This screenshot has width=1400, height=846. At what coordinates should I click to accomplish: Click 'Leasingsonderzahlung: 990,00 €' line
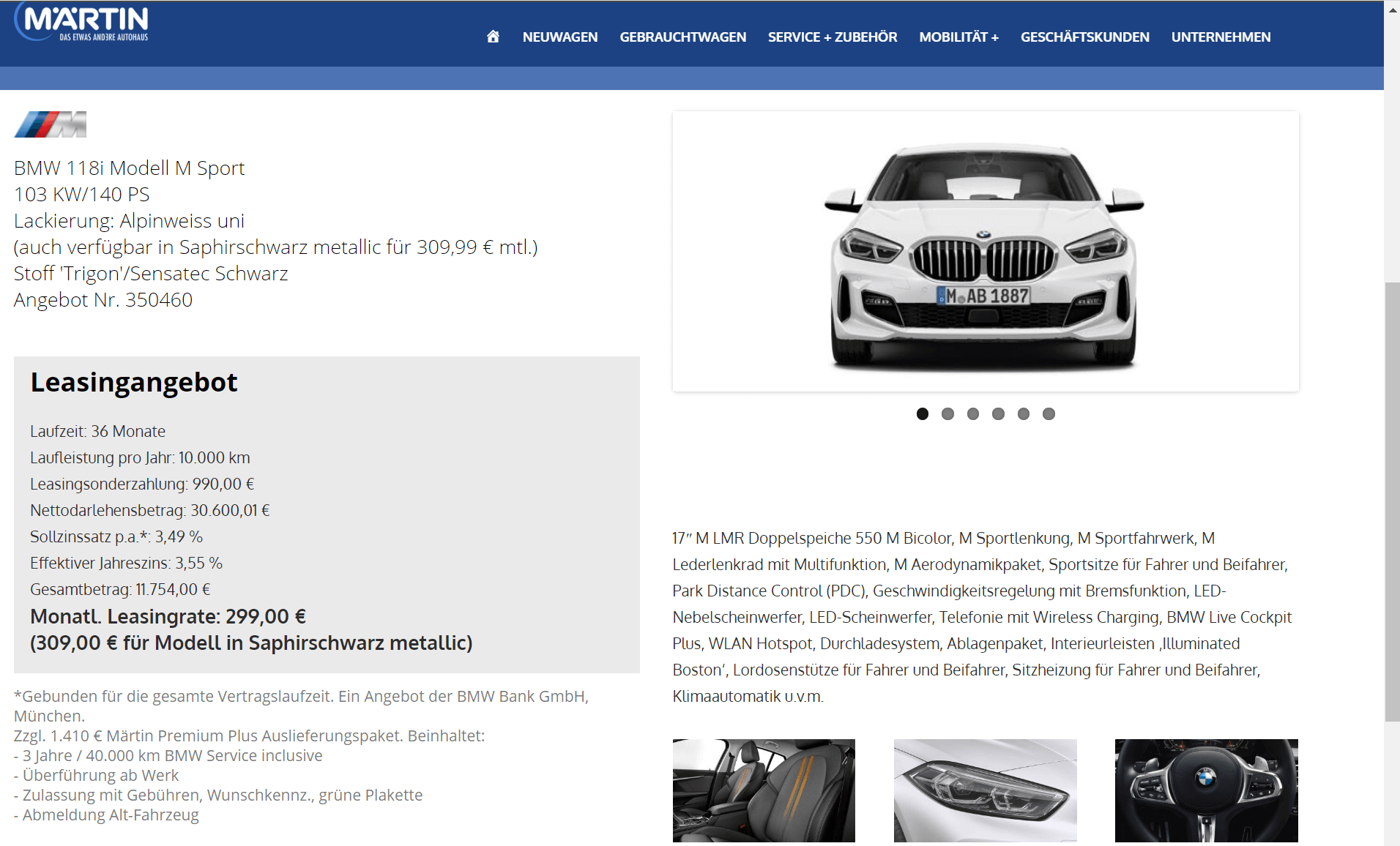tap(142, 484)
